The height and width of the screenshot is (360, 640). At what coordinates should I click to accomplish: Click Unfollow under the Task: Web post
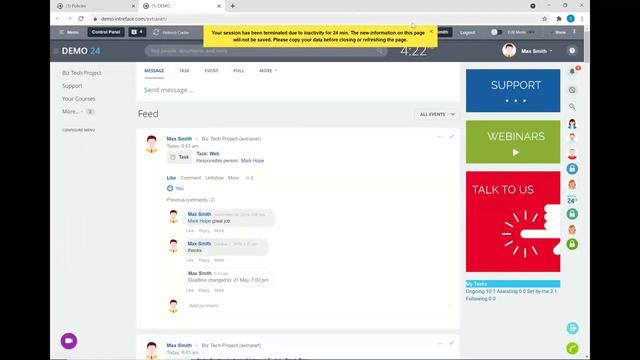pos(214,178)
